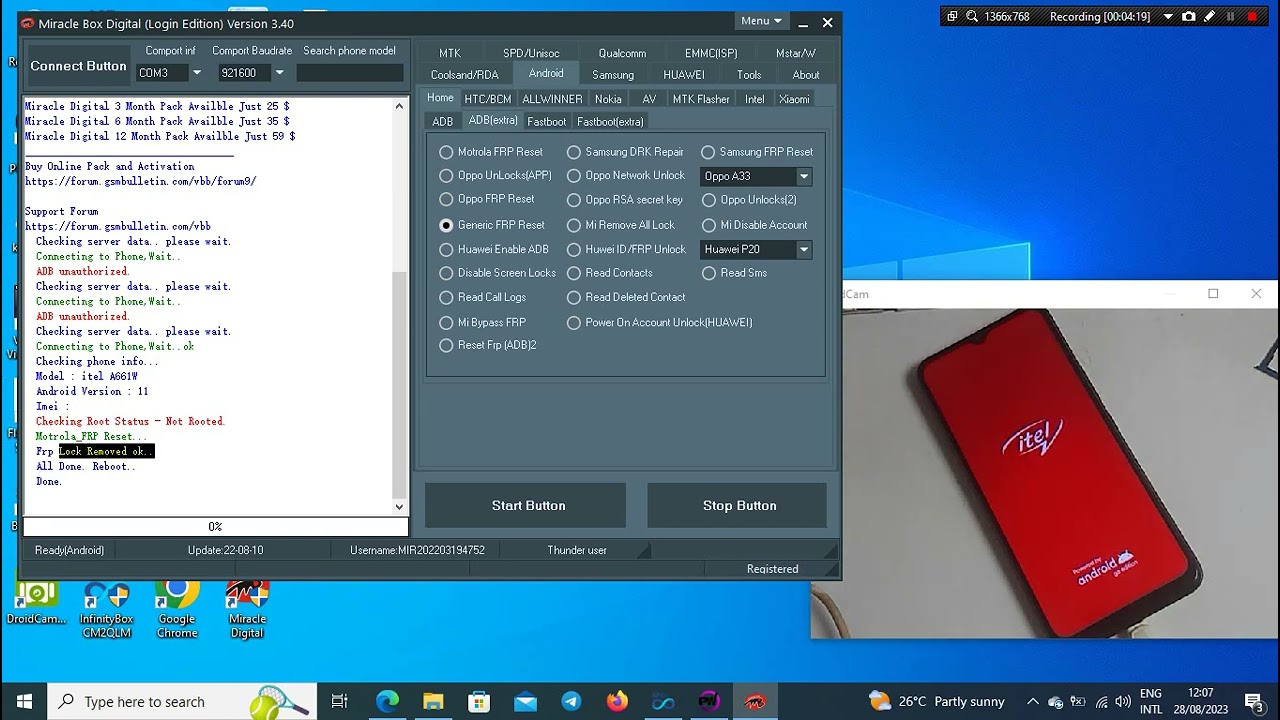Click the recorder window-mode icon
Screen dimensions: 1280x720
click(952, 17)
